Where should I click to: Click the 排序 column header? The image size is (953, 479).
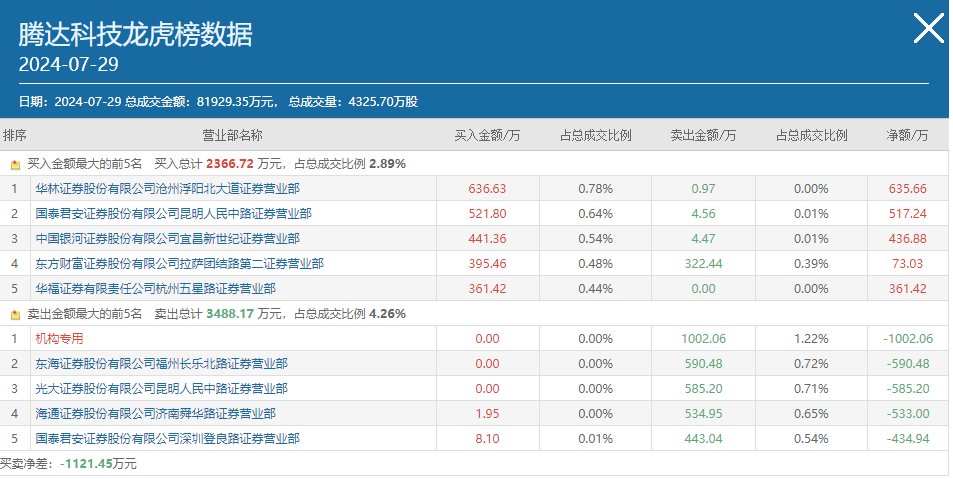(15, 135)
